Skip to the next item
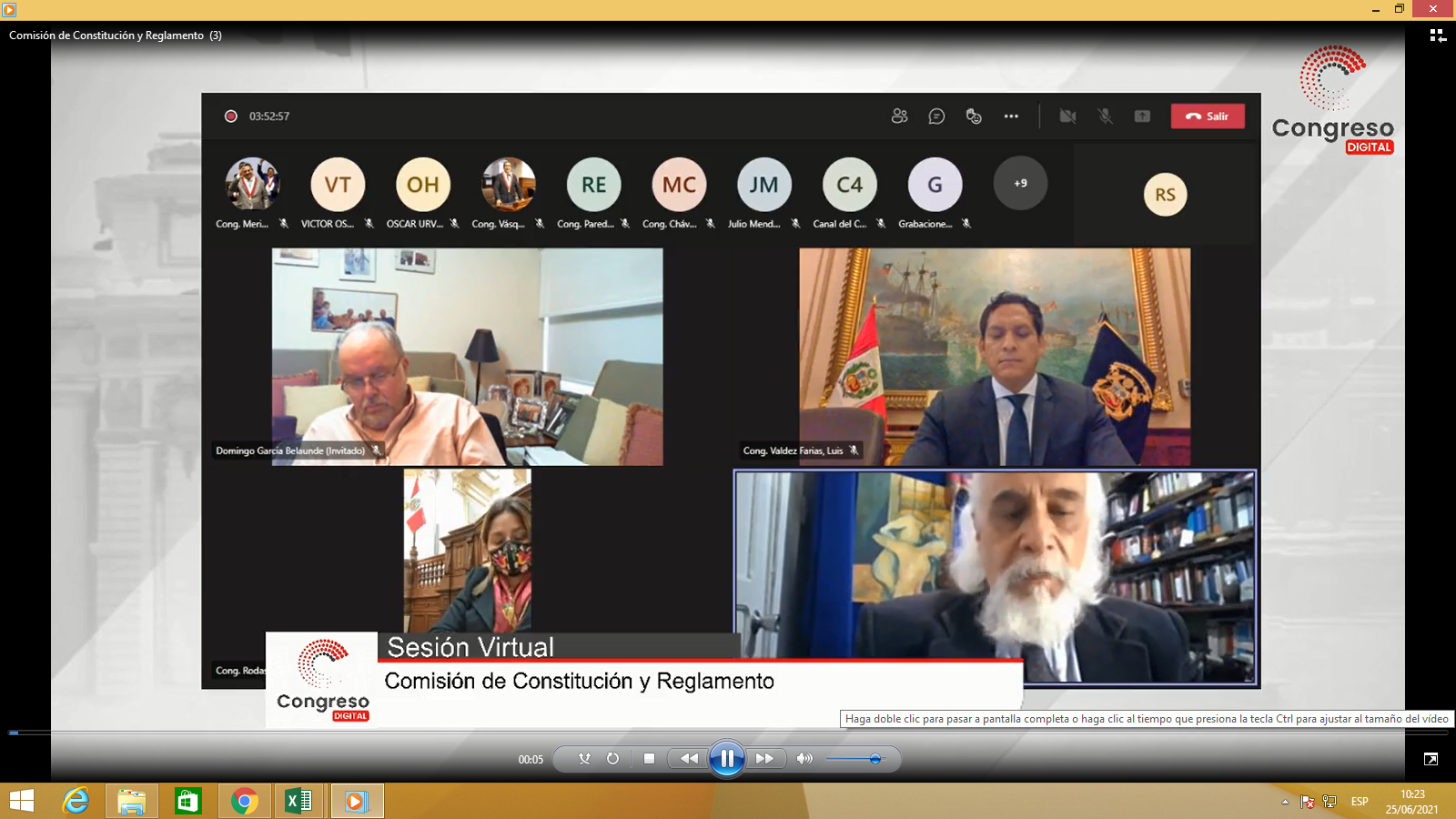Screen dimensions: 1456x819 tap(765, 758)
